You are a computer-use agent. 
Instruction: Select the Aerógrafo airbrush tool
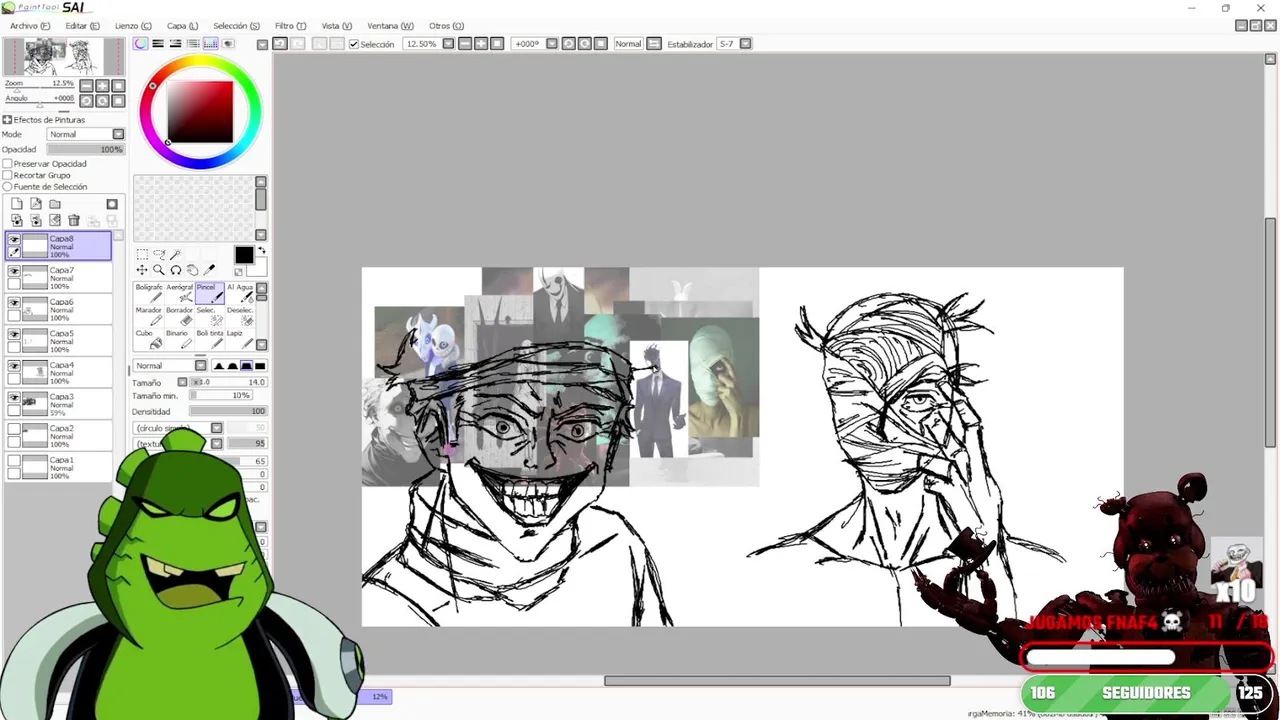click(x=179, y=293)
